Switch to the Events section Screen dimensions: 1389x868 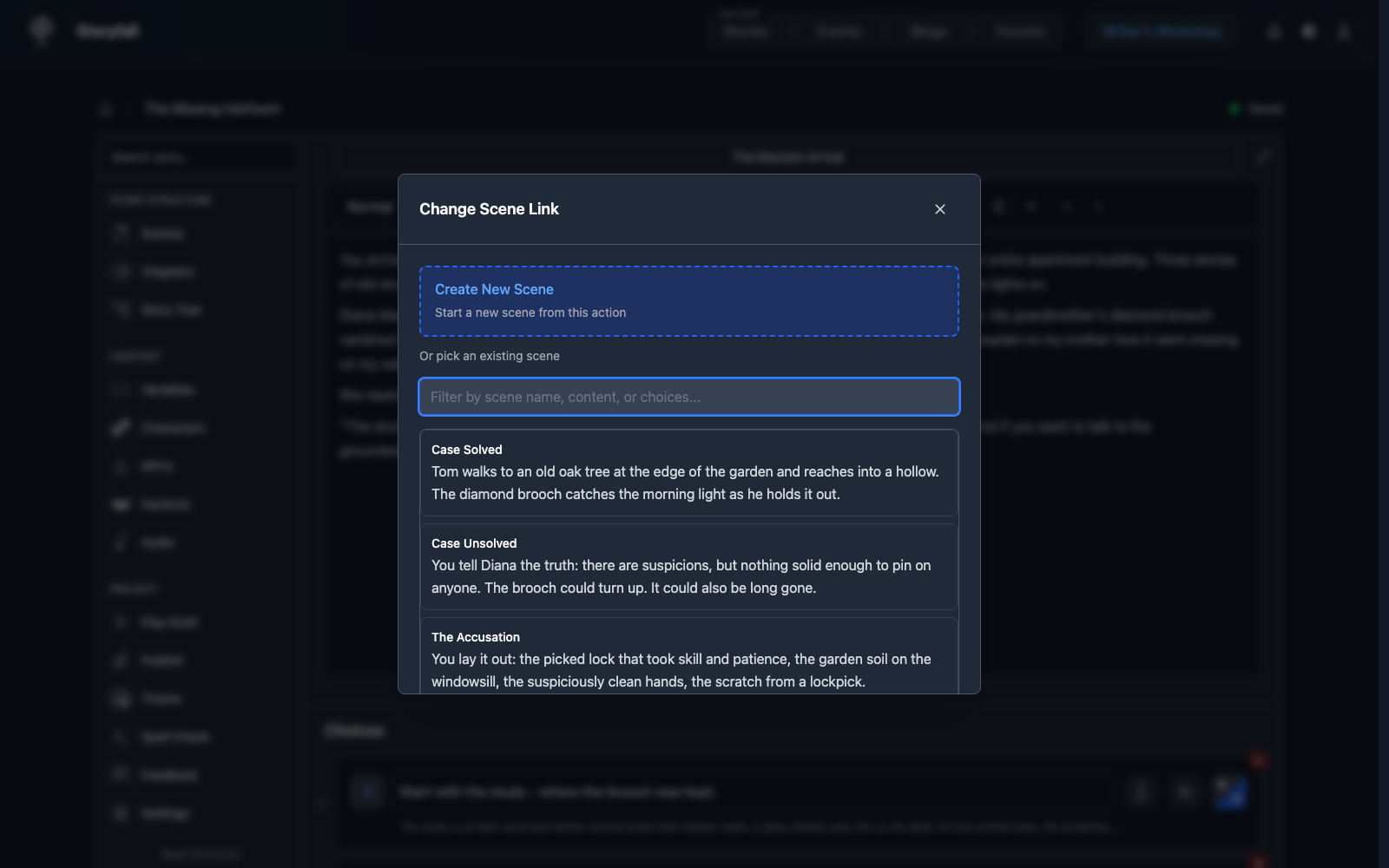point(839,31)
